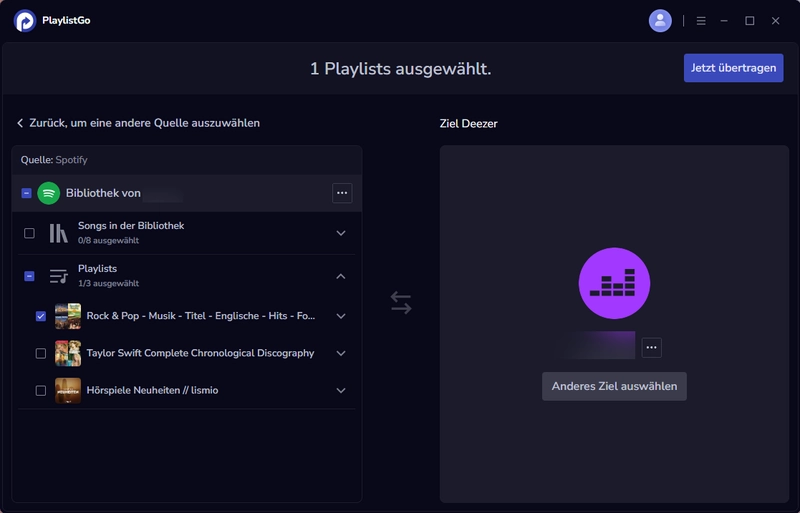Toggle the Playlists group checkbox
Image resolution: width=800 pixels, height=513 pixels.
click(x=30, y=276)
